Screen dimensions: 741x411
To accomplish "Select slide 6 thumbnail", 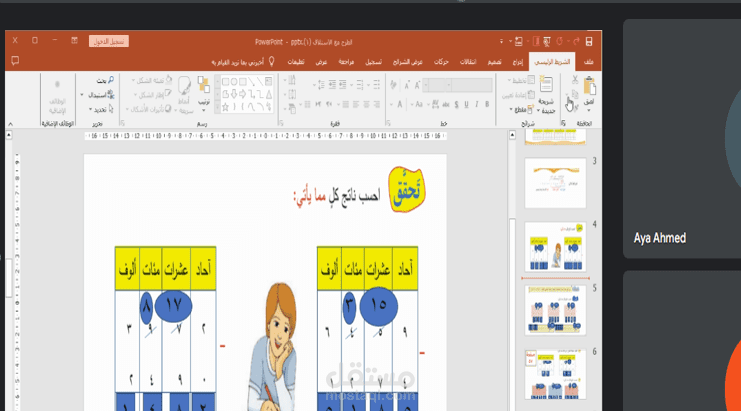I will click(555, 374).
